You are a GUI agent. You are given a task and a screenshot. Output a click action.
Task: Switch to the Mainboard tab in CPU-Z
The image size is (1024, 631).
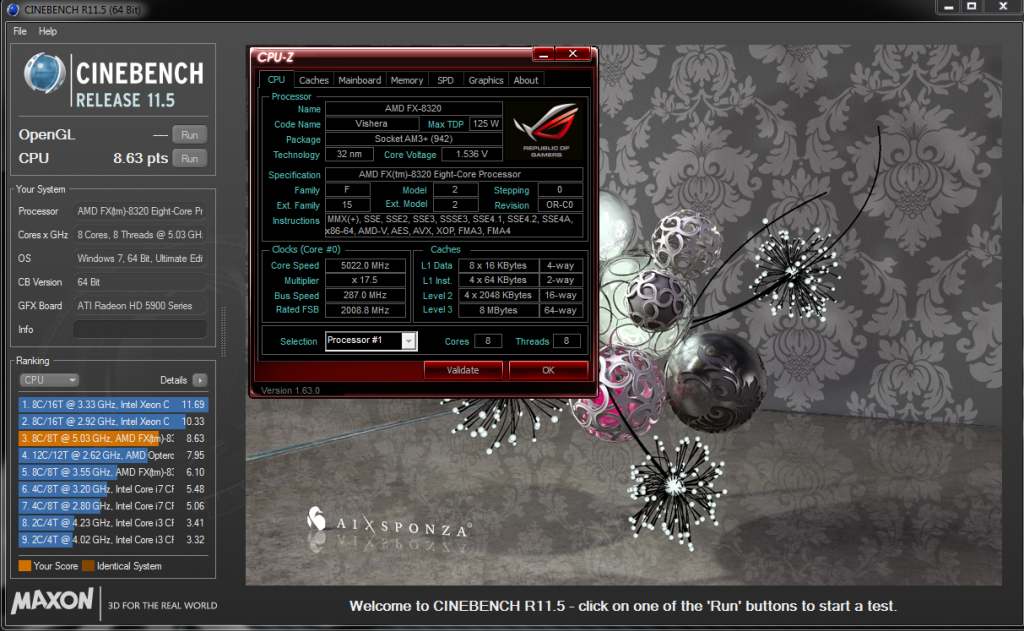click(359, 80)
